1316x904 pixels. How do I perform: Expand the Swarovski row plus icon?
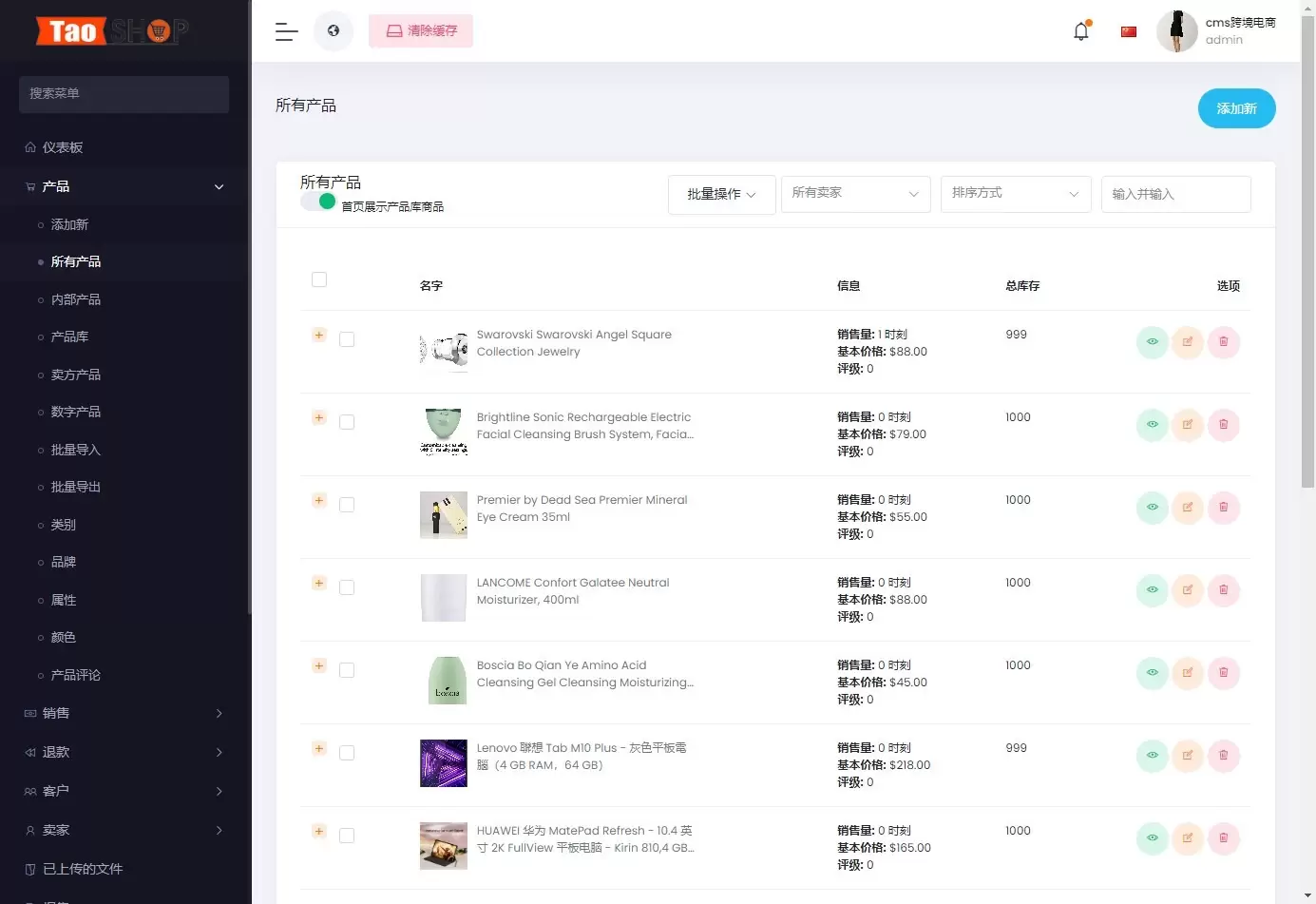319,335
